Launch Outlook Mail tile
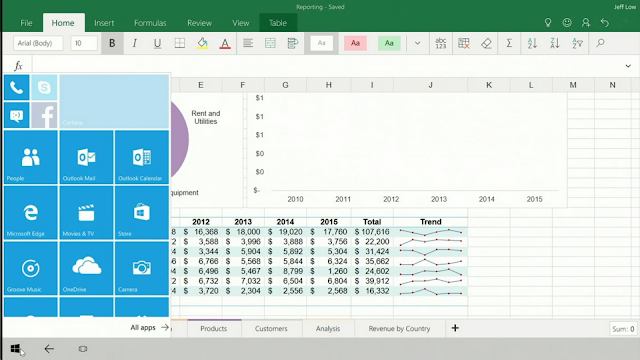Viewport: 640px width, 360px height. click(x=86, y=157)
